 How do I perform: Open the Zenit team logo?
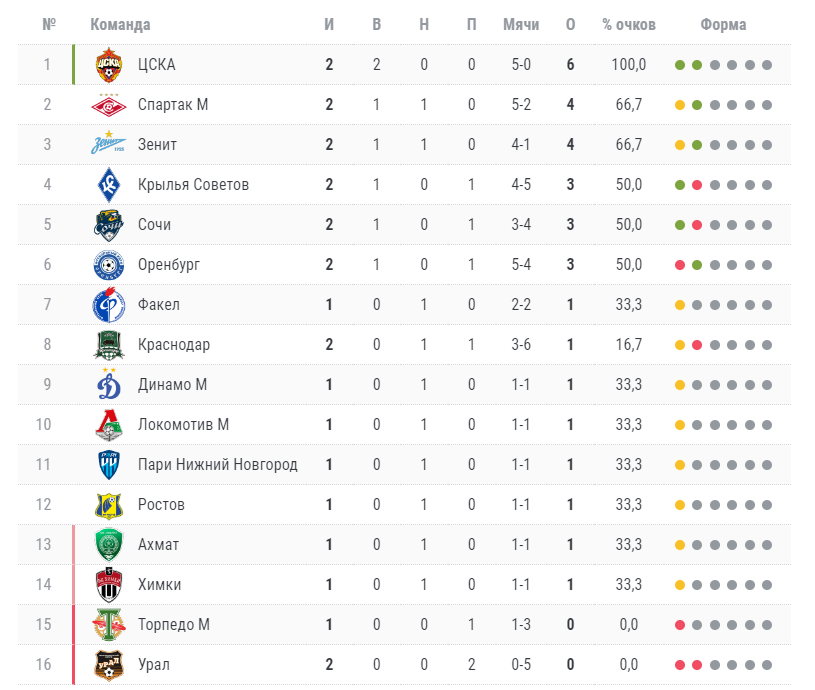(x=108, y=145)
